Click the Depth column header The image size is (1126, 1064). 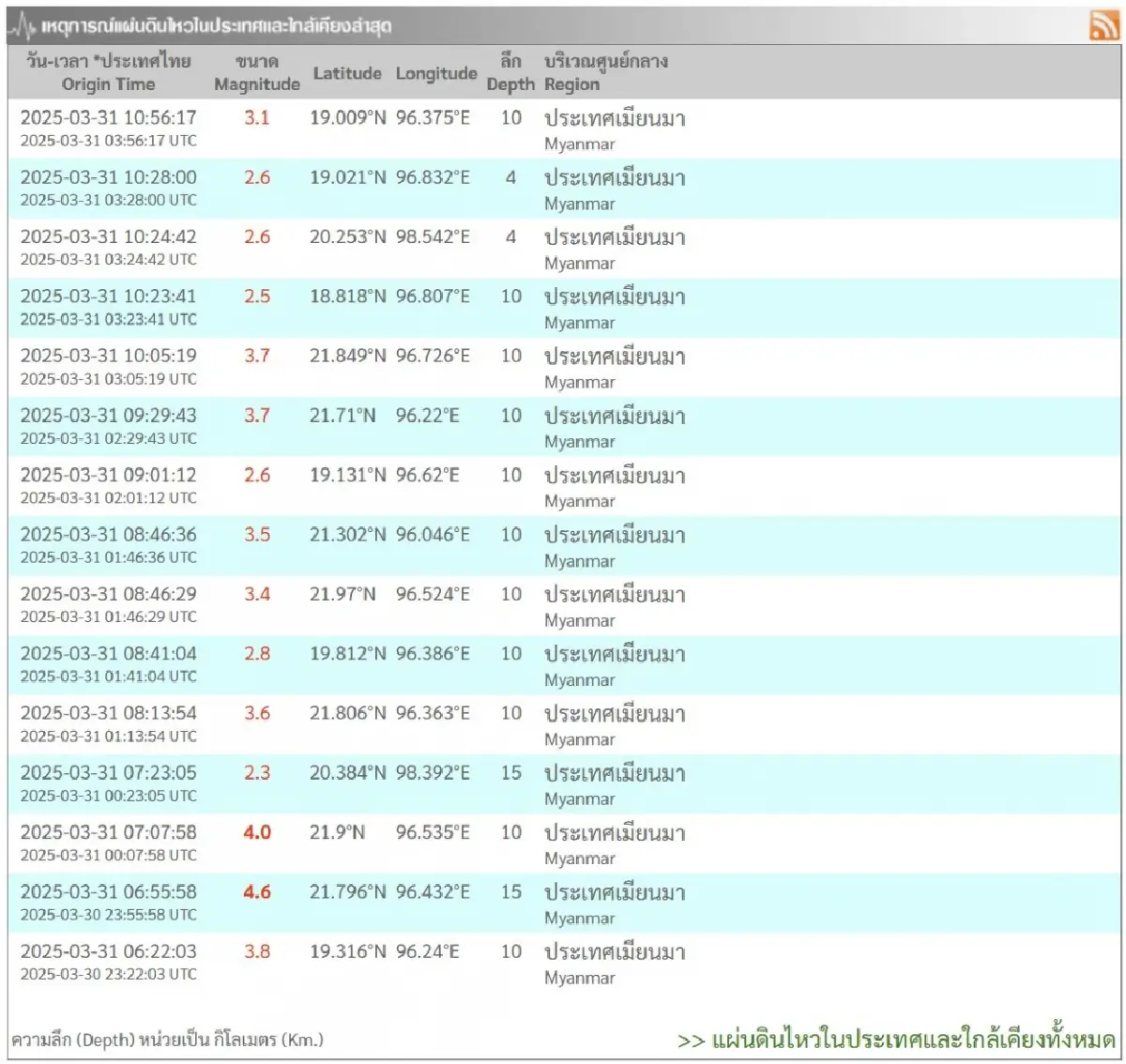[510, 73]
